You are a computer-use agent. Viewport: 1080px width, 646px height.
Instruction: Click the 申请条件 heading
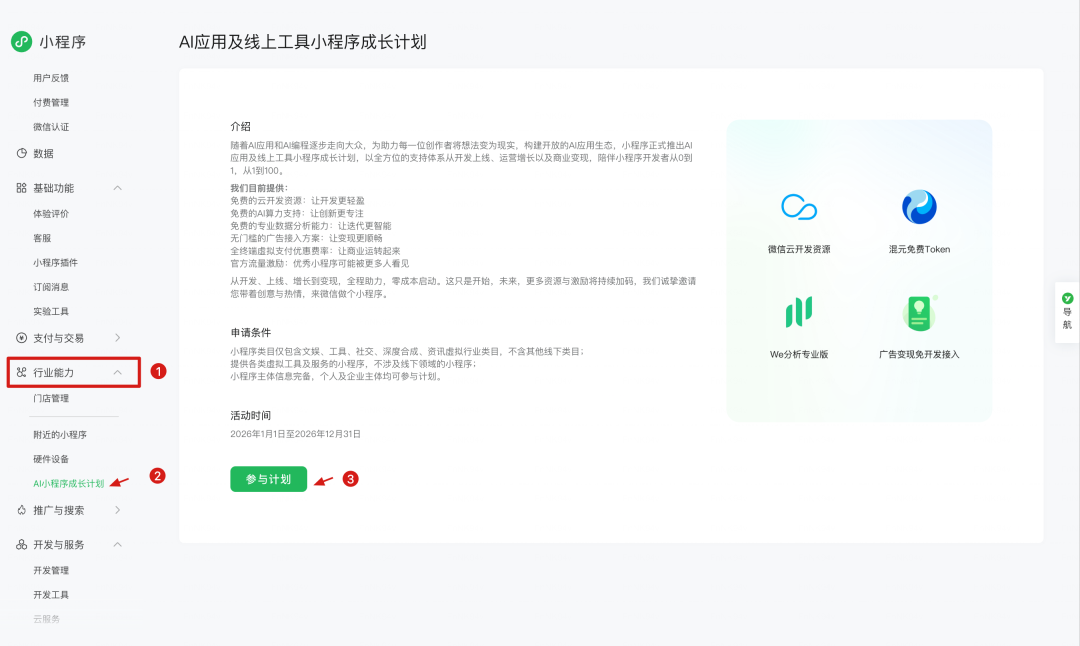(251, 333)
